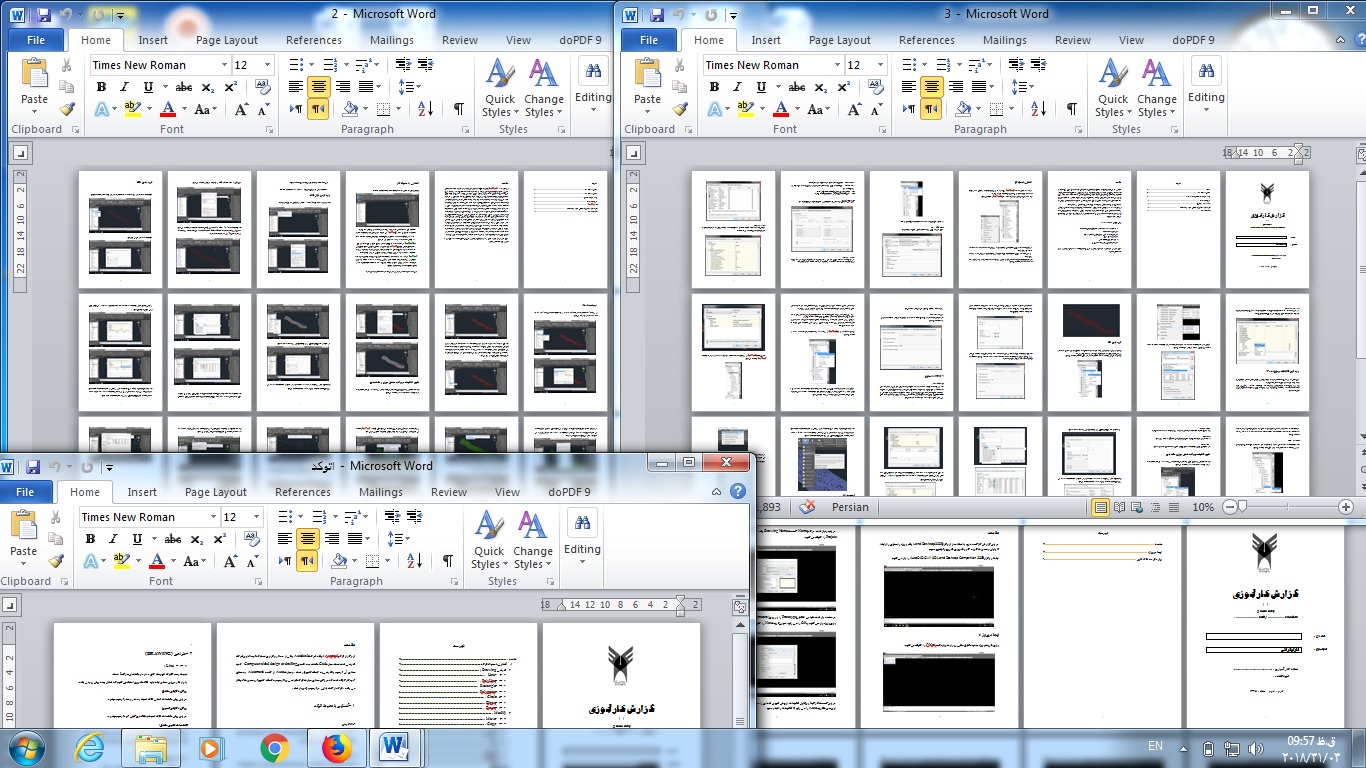Click Change Styles in document 3 window

coord(1156,89)
